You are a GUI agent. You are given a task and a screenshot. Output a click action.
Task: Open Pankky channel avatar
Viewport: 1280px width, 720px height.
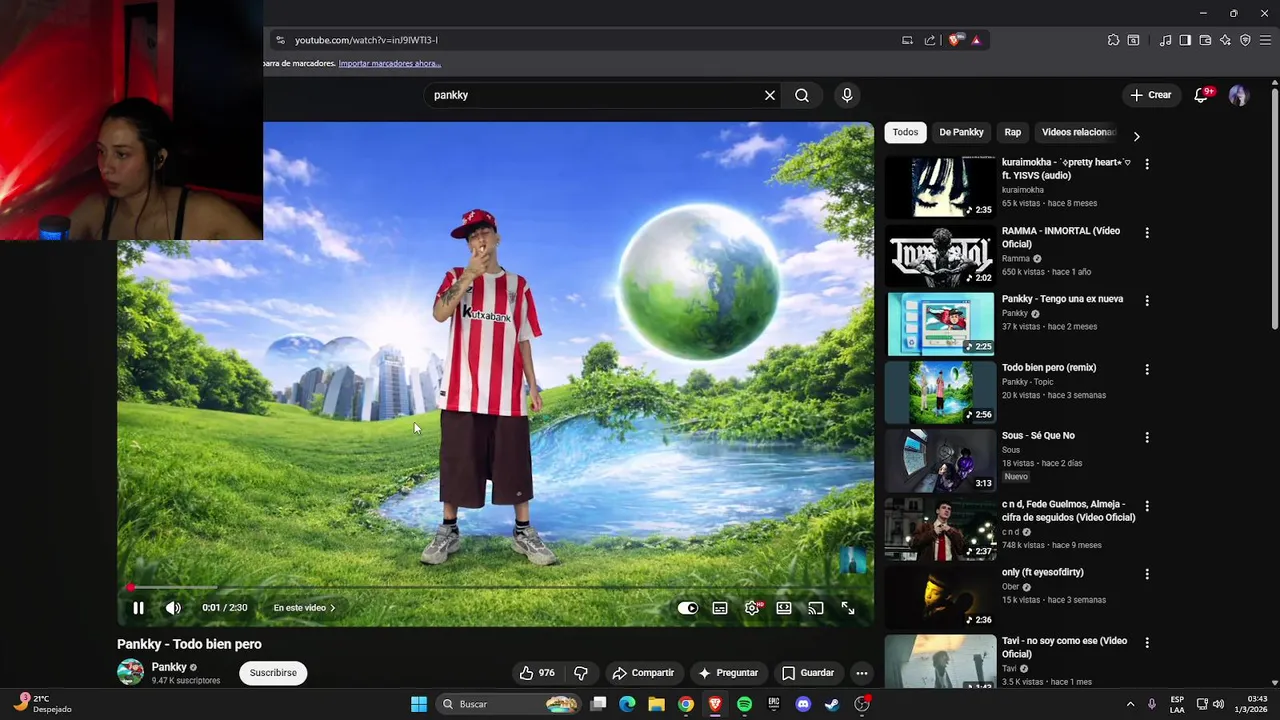[x=130, y=672]
